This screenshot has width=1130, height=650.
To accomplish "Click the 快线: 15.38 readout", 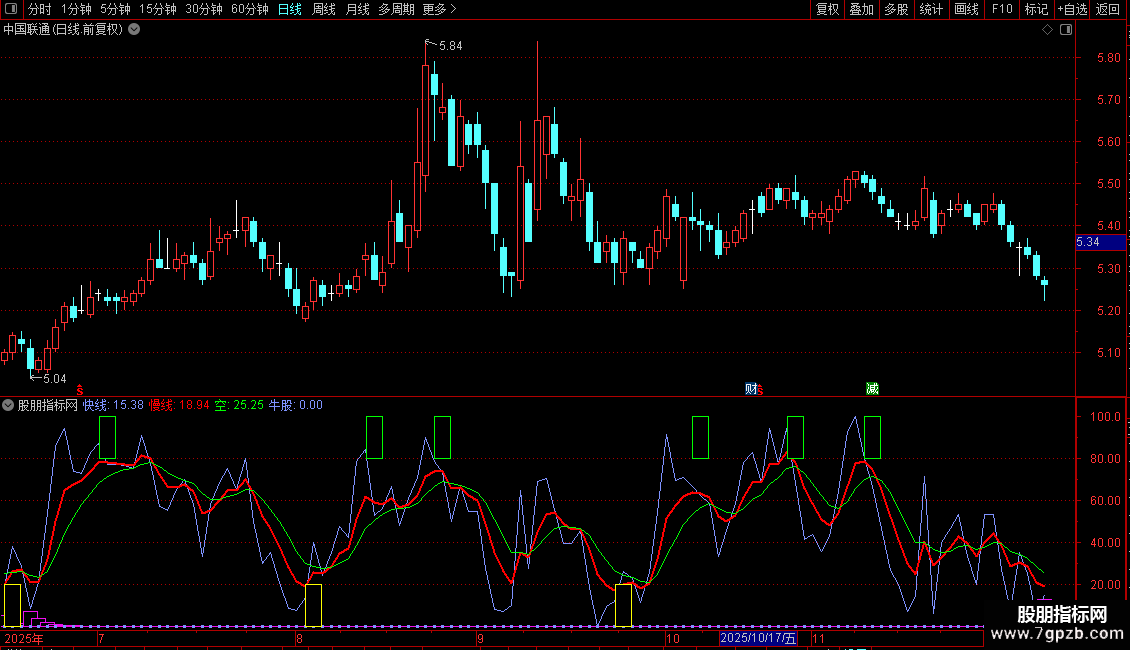I will click(x=113, y=405).
